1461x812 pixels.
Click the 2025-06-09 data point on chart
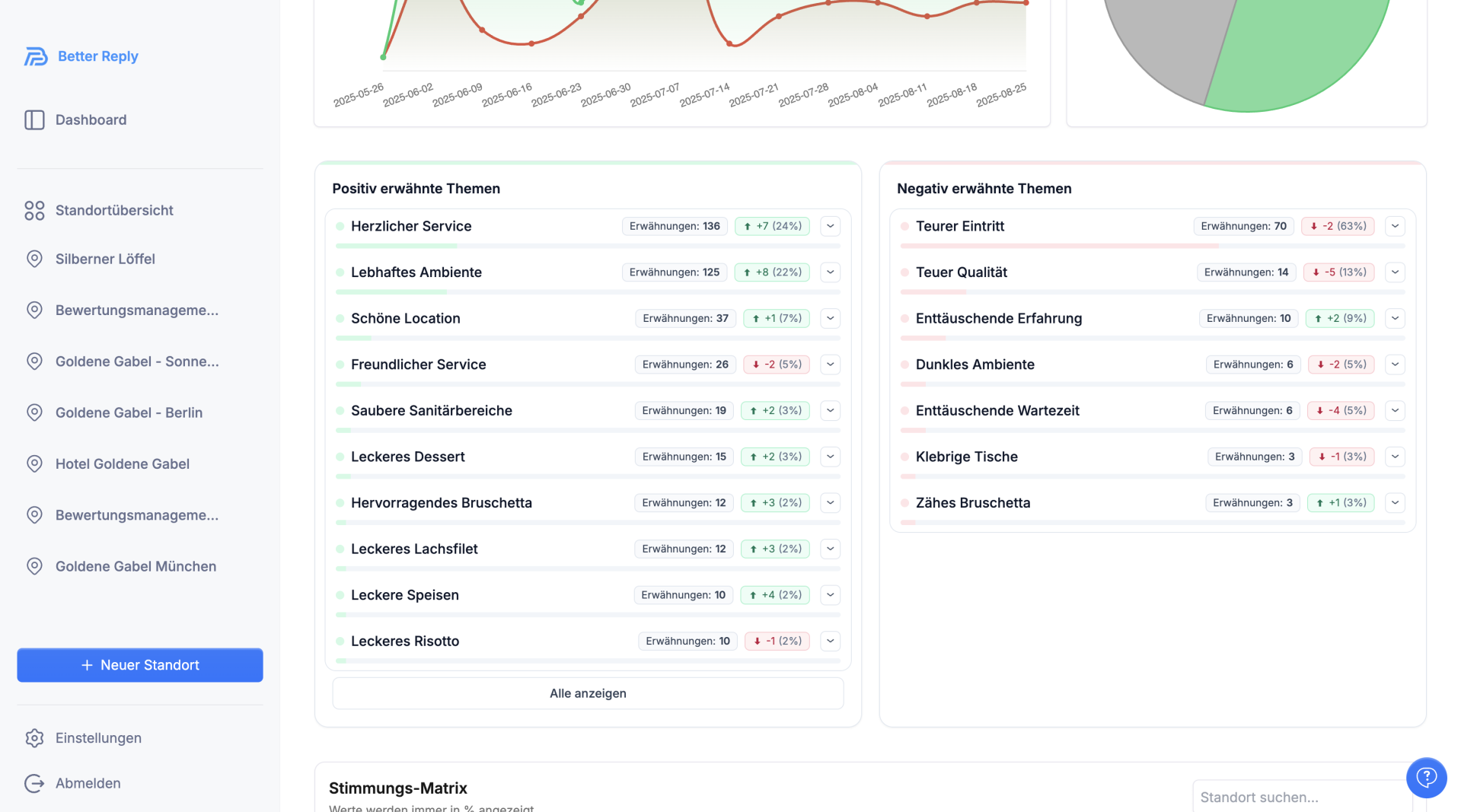click(x=482, y=30)
